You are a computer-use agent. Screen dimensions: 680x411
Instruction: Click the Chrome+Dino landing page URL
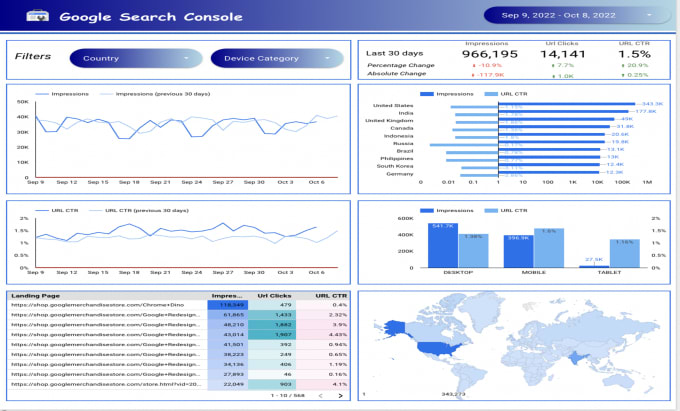(98, 305)
